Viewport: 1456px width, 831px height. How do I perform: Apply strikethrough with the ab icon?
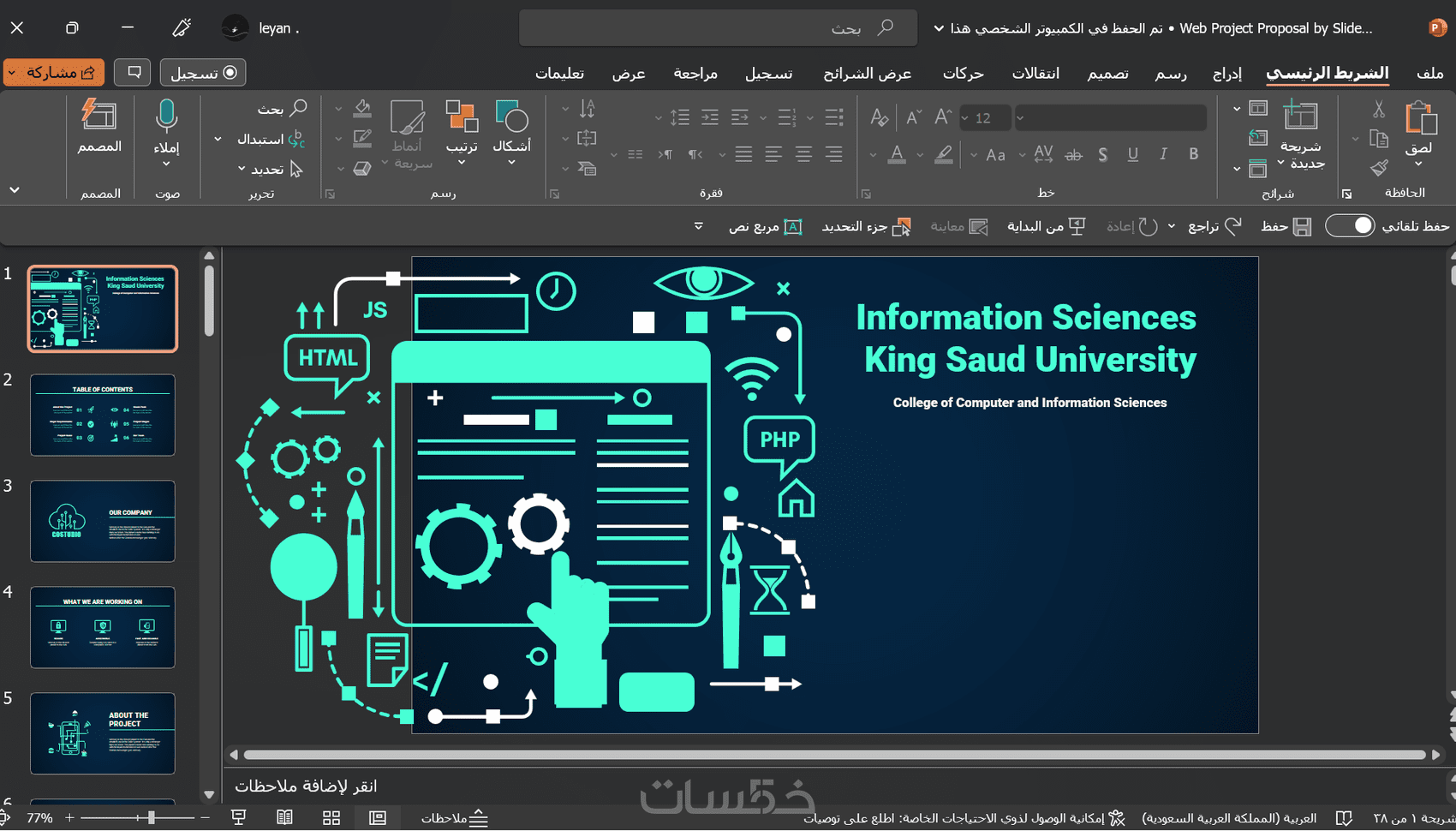click(1073, 154)
